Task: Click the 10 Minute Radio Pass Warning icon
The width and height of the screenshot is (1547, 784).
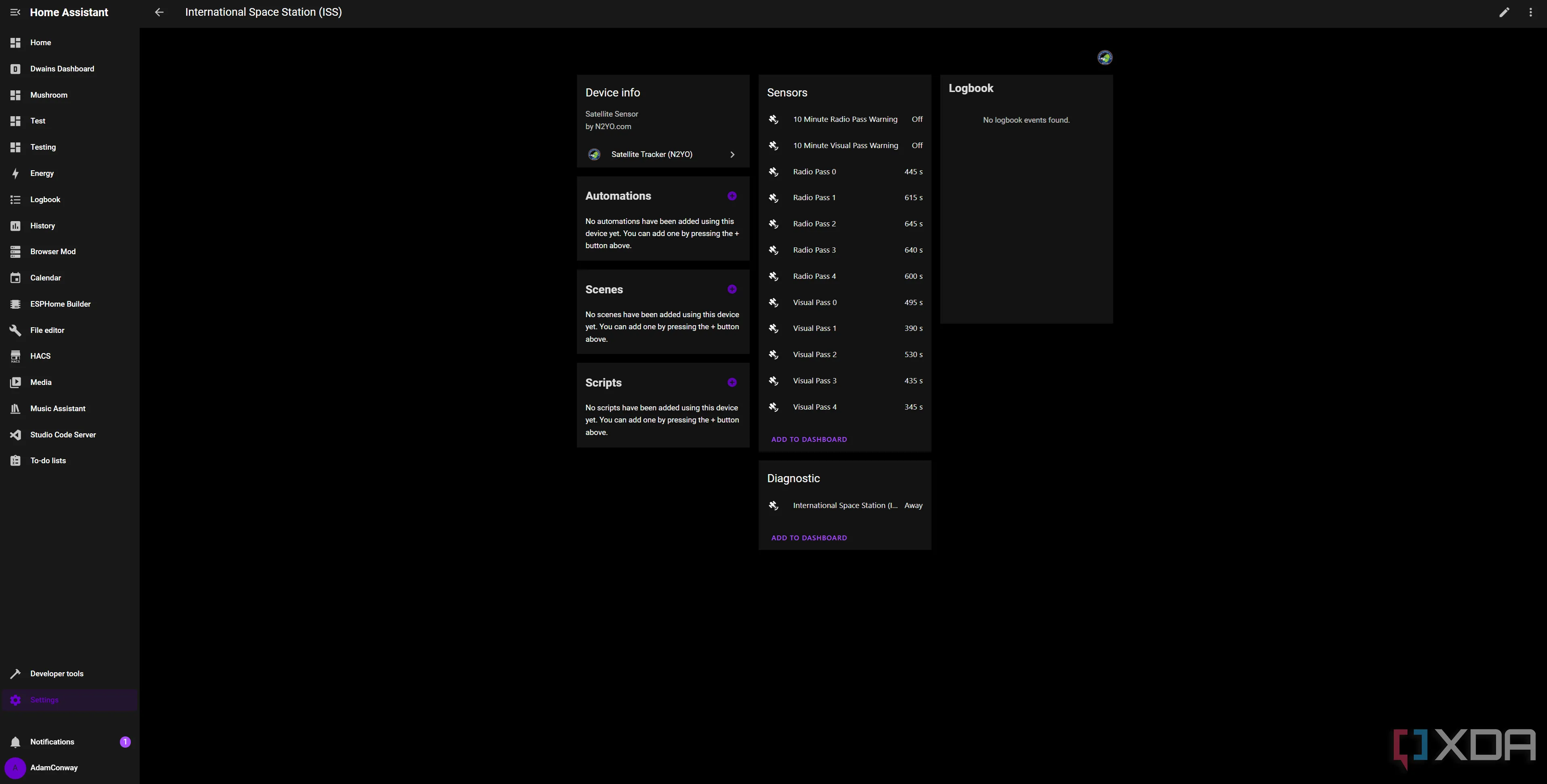Action: click(773, 119)
